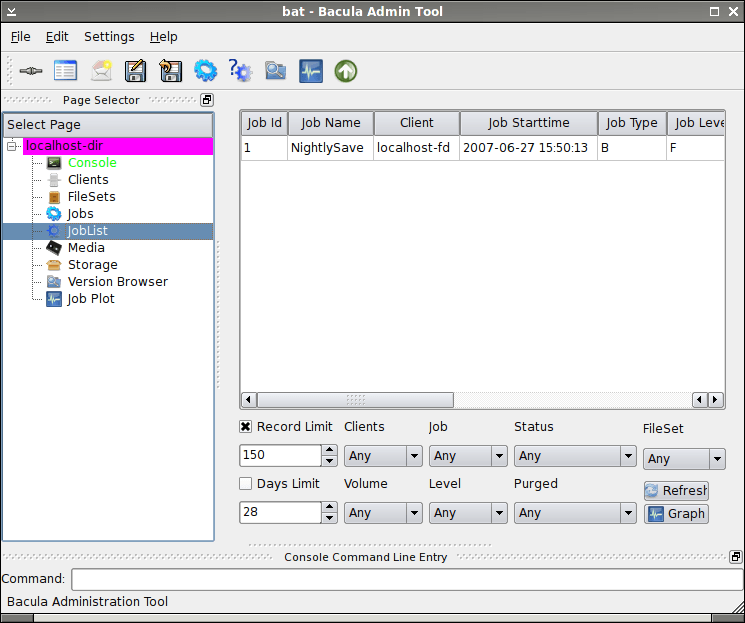Click the Select Page tree header
The width and height of the screenshot is (745, 623).
point(108,125)
